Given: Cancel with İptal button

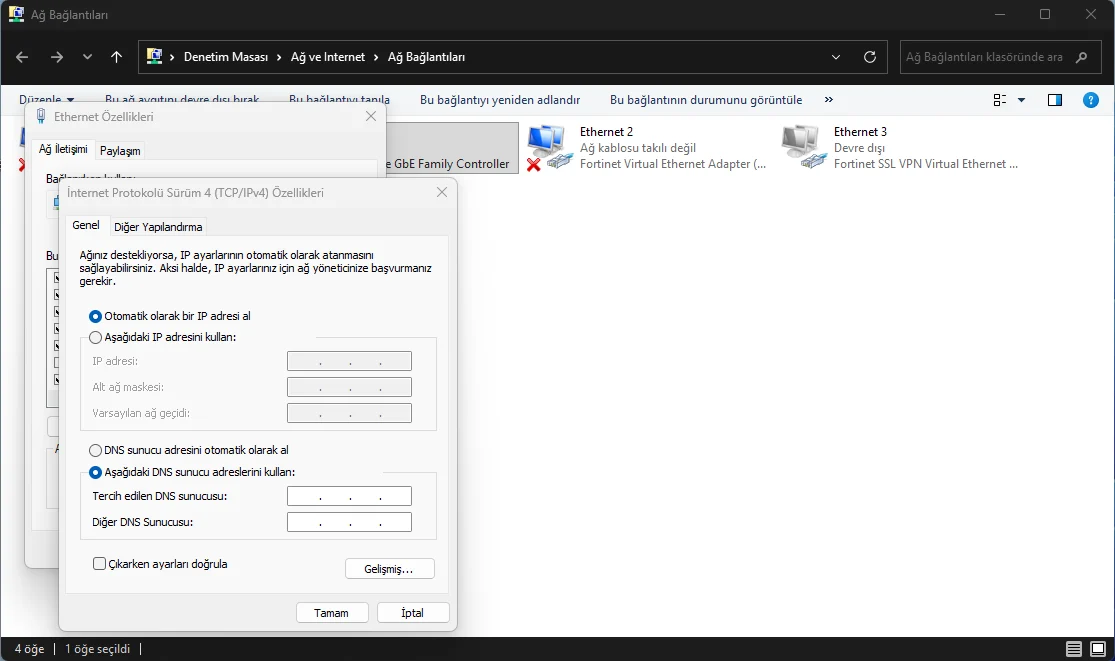Looking at the screenshot, I should 413,613.
